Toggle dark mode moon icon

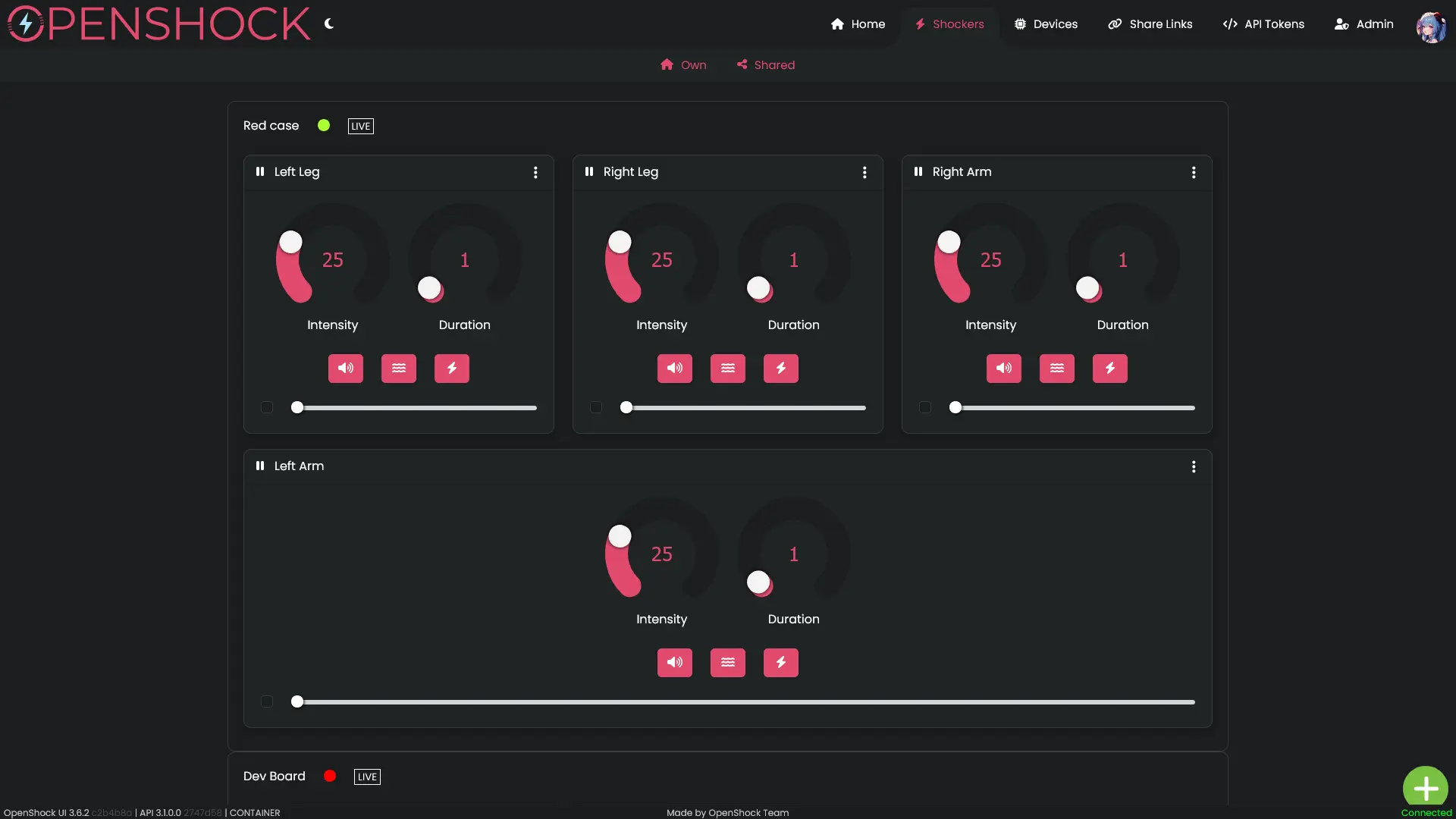point(329,24)
